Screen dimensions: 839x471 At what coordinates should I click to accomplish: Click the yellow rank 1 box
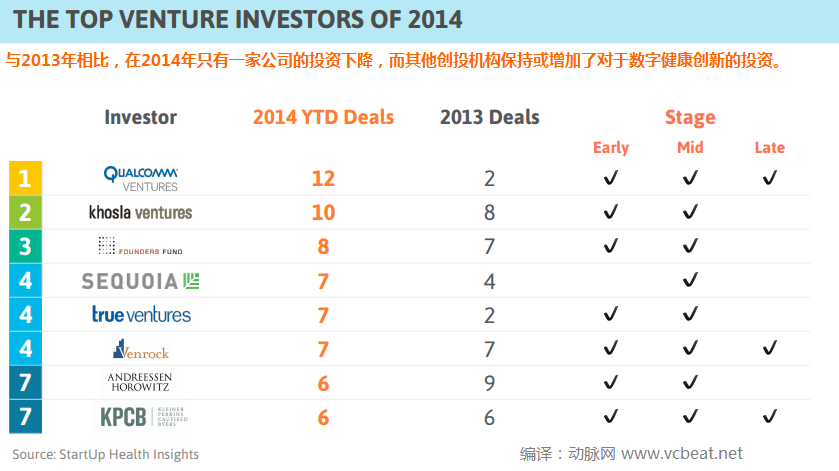(25, 178)
